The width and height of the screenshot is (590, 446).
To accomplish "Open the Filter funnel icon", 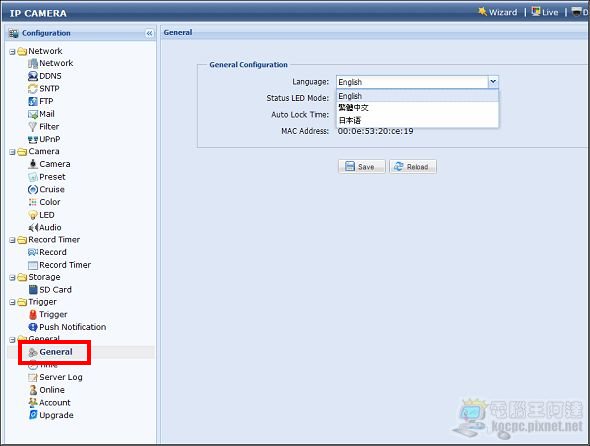I will 33,127.
